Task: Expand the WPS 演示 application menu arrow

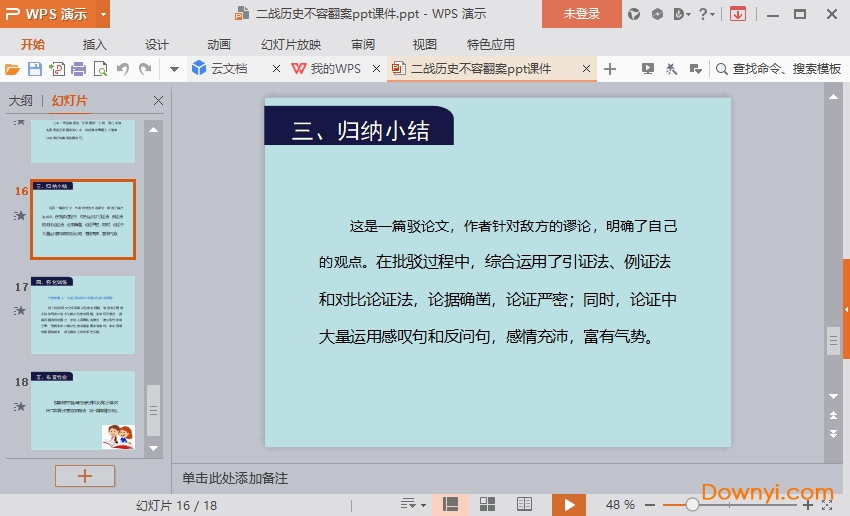Action: click(103, 14)
